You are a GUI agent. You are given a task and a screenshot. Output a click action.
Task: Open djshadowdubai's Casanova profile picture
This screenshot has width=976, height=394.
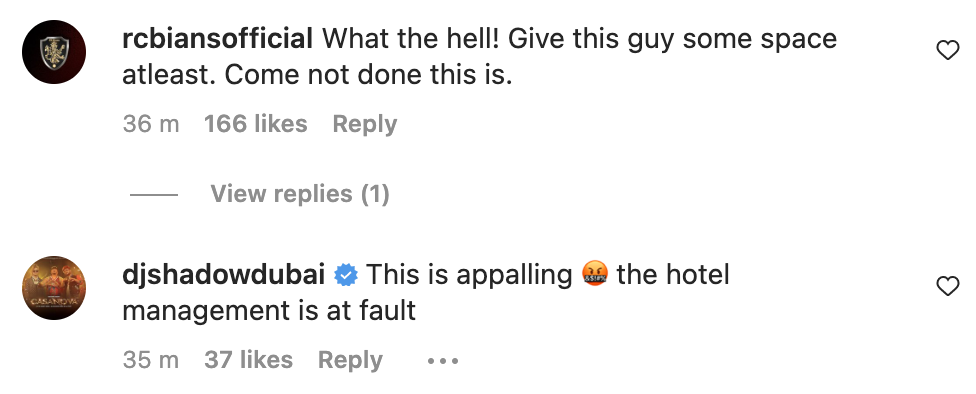point(54,288)
